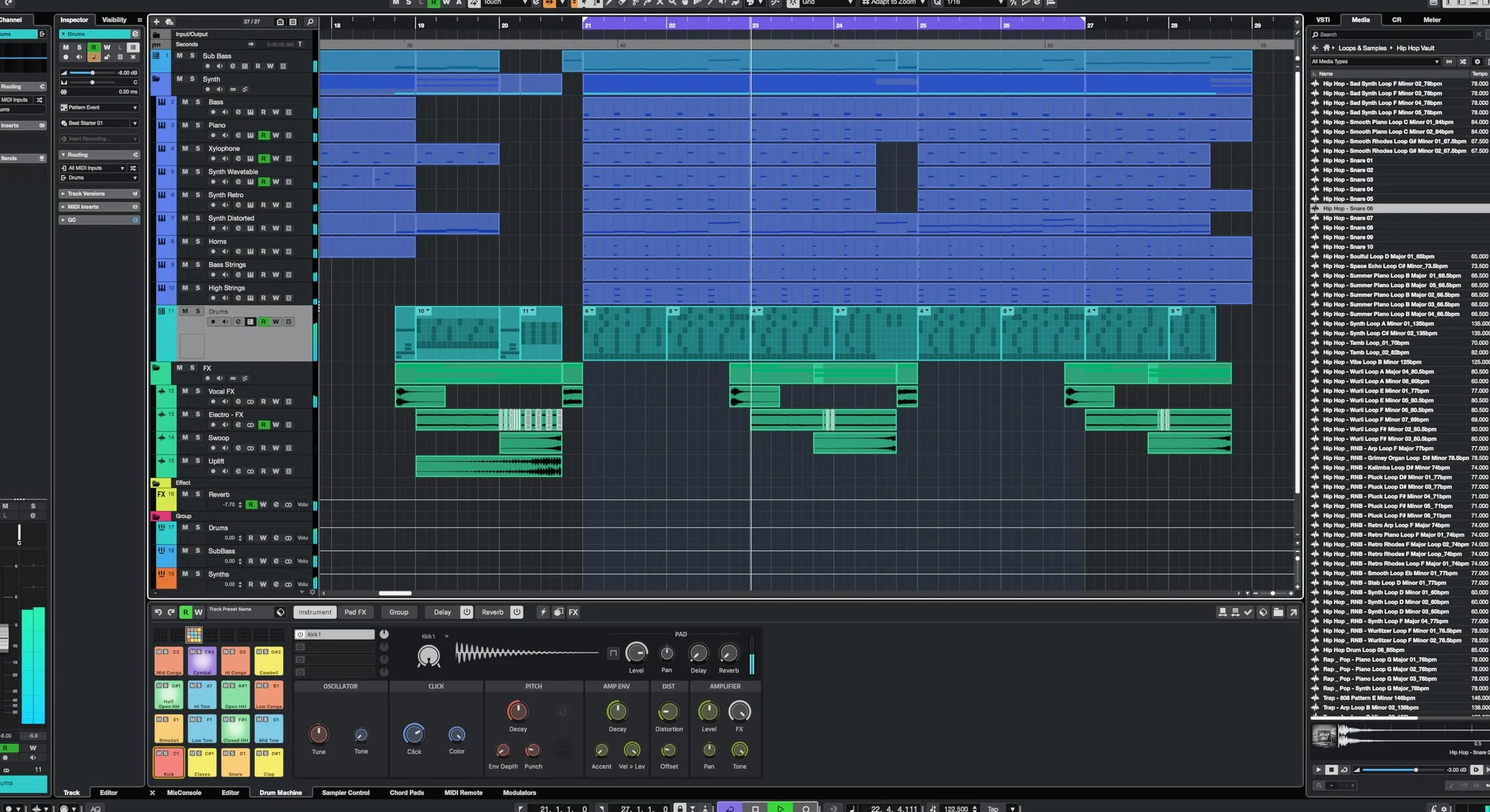Click the transport Record button

[805, 808]
